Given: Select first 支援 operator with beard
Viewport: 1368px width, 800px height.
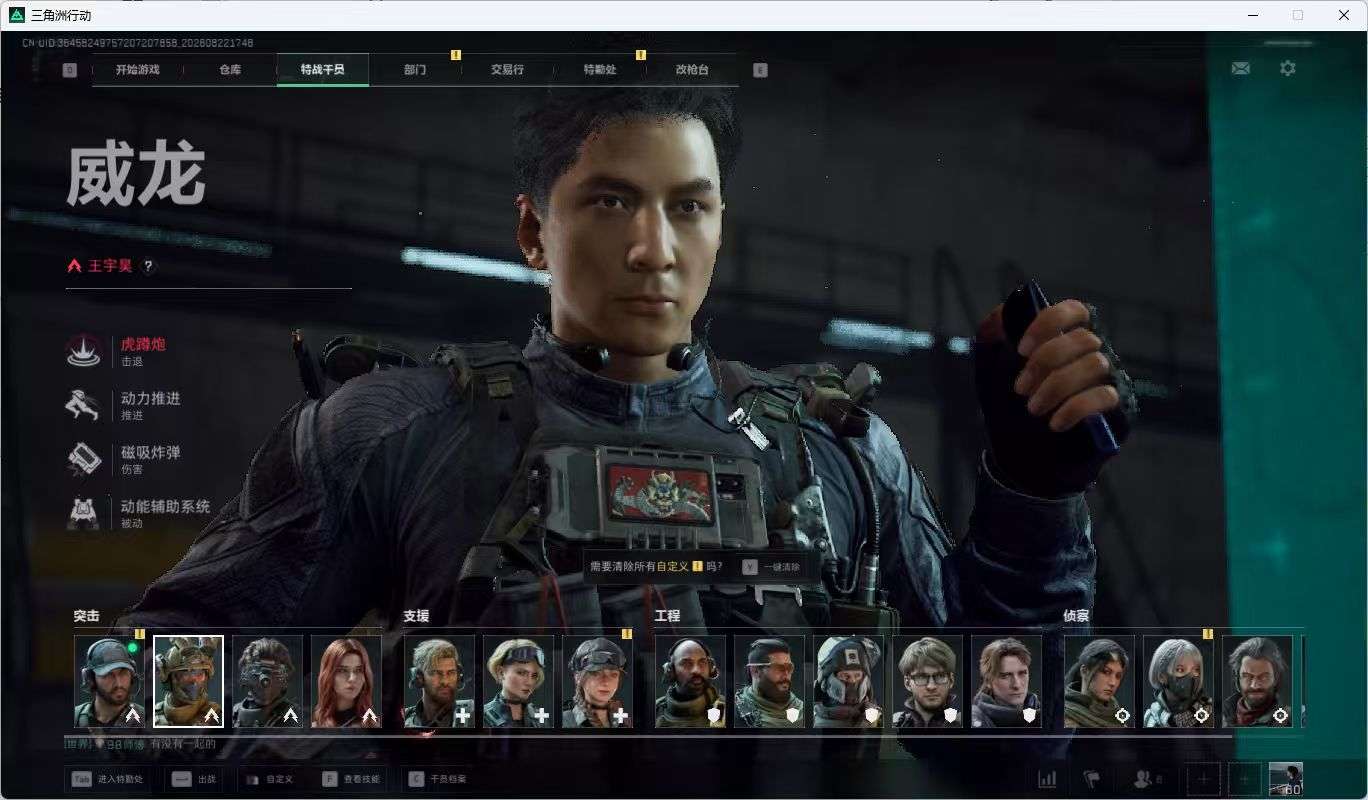Looking at the screenshot, I should pyautogui.click(x=439, y=682).
